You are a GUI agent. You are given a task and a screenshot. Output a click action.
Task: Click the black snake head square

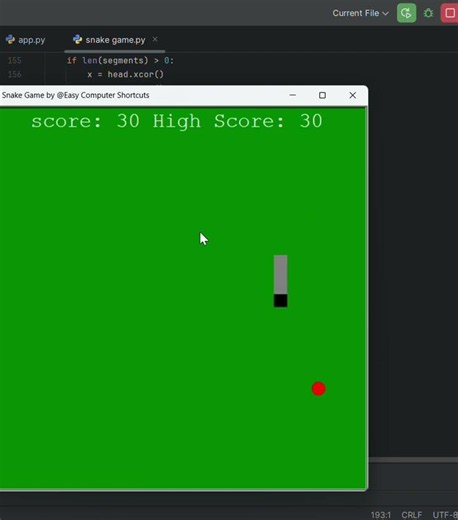(281, 301)
